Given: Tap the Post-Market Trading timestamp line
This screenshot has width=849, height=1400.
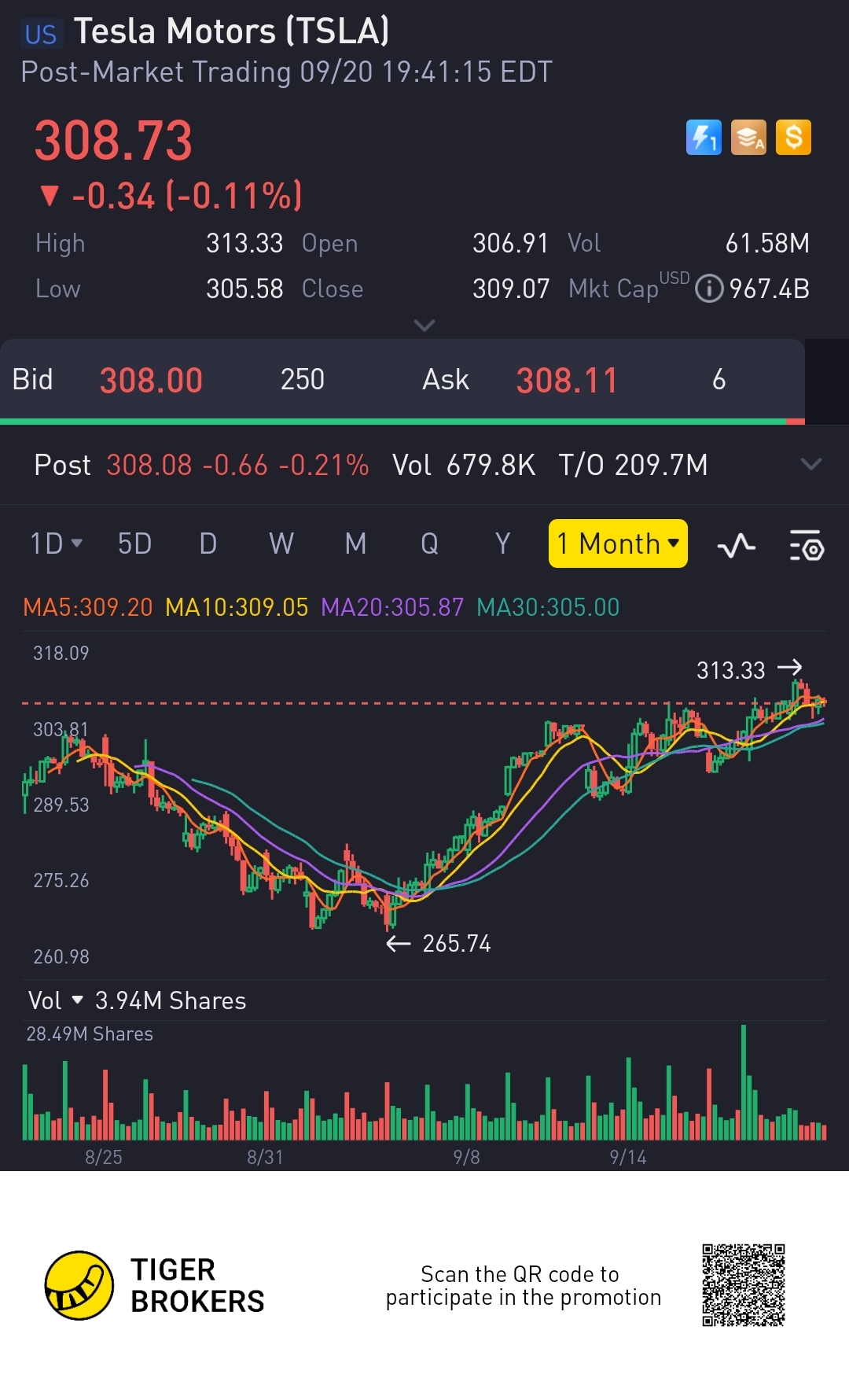Looking at the screenshot, I should tap(287, 72).
